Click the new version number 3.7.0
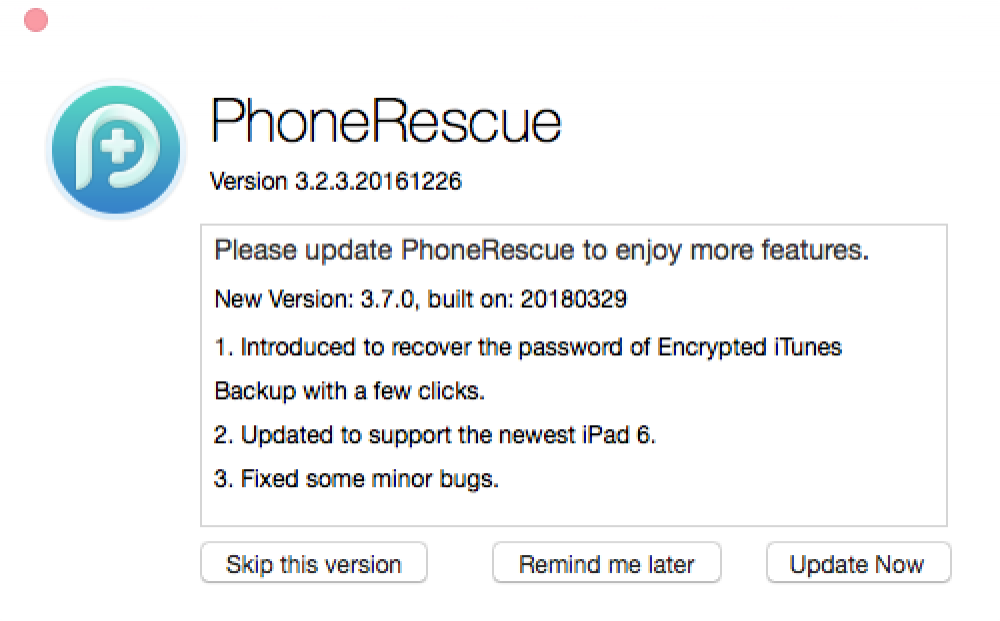This screenshot has width=1000, height=621. [x=387, y=298]
